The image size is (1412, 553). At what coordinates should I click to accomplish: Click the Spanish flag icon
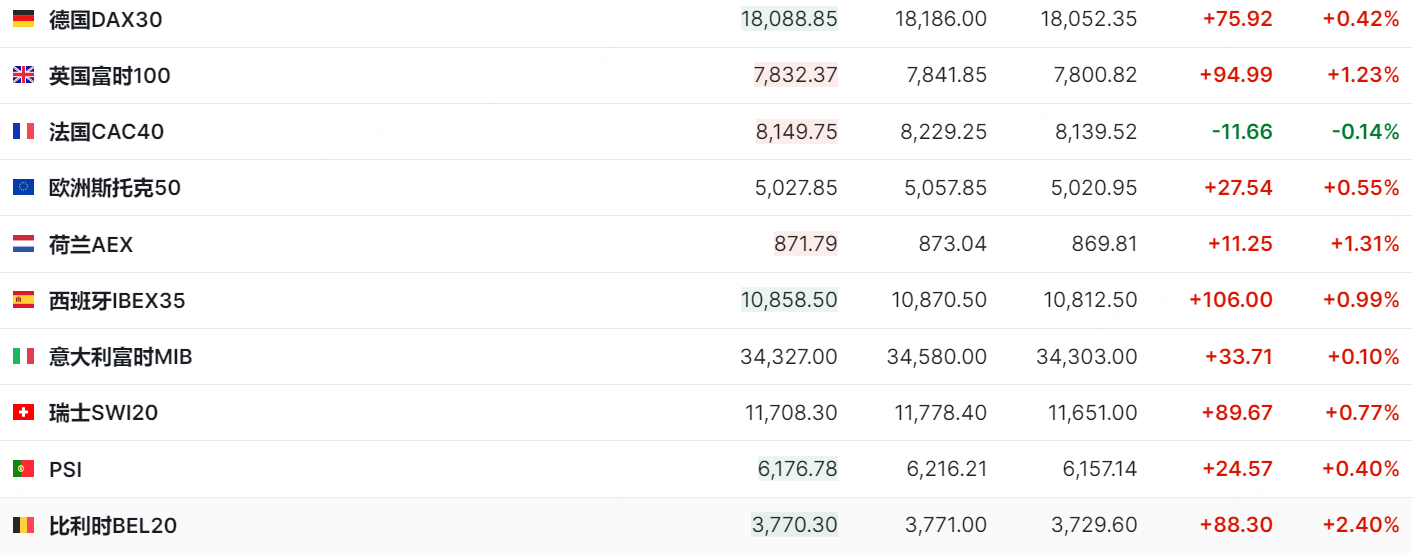coord(23,300)
